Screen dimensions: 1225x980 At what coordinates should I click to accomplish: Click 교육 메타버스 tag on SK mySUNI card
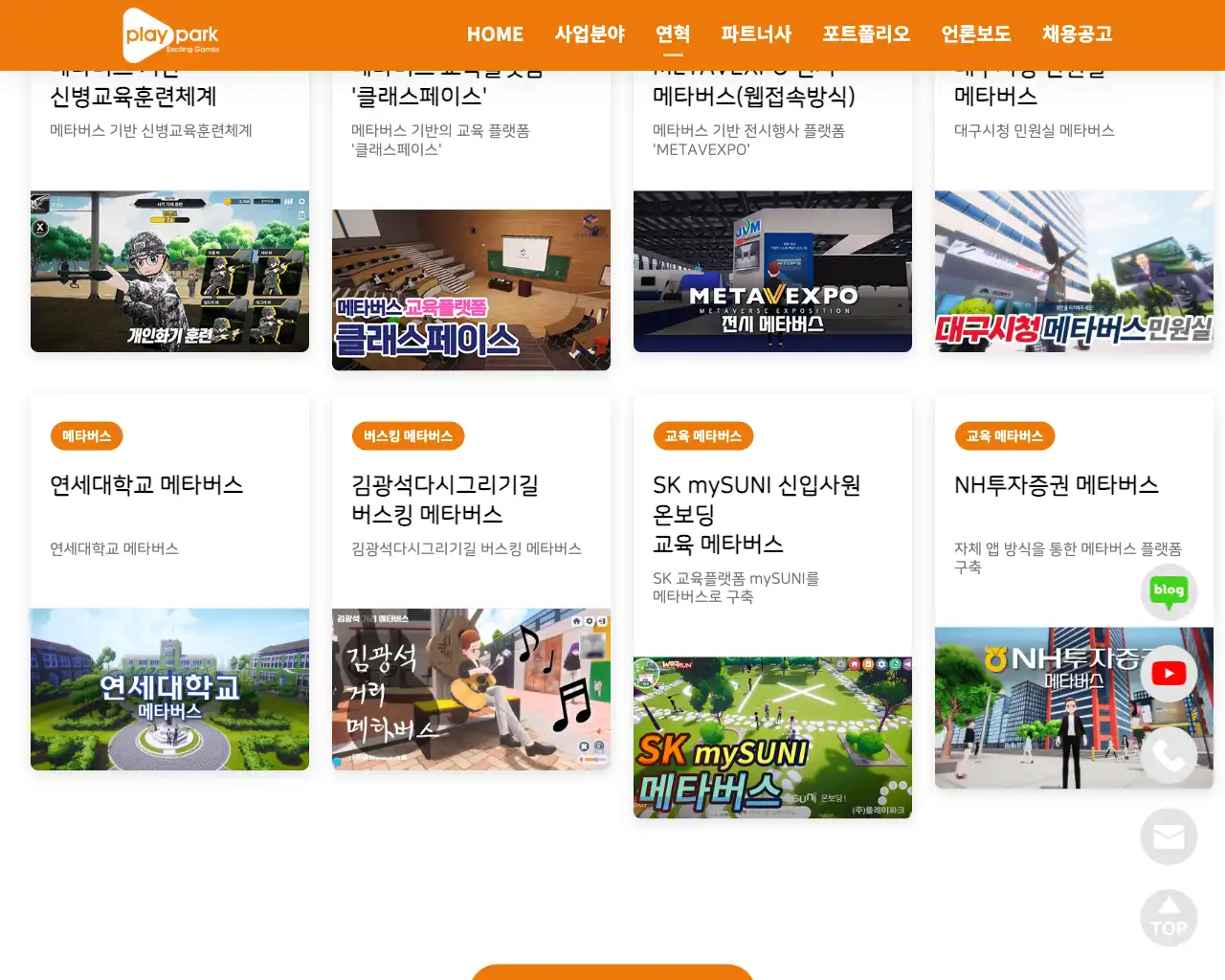[x=703, y=436]
